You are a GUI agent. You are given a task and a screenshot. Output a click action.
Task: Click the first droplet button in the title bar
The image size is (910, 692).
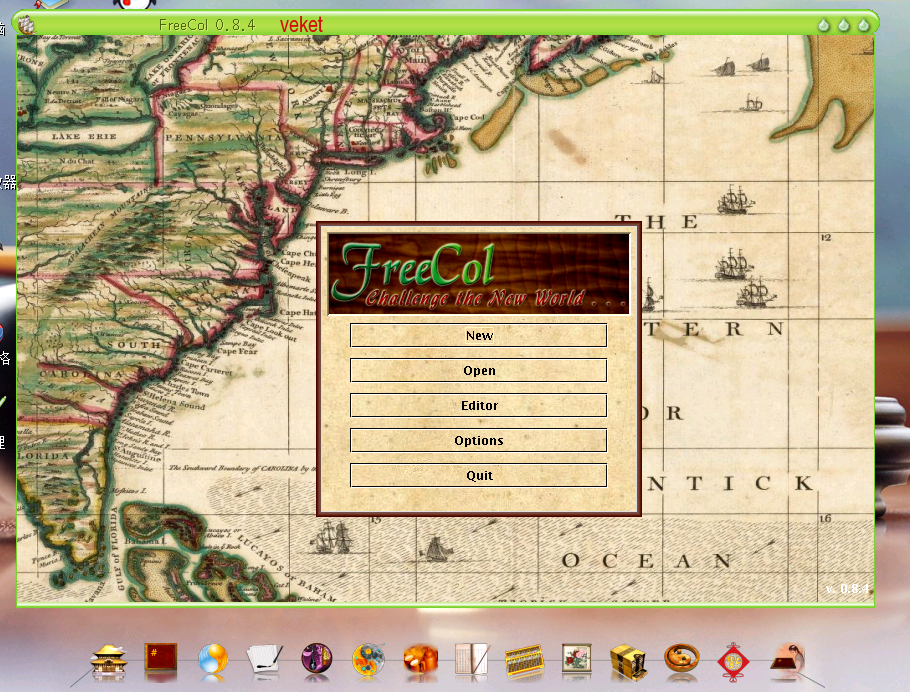pyautogui.click(x=824, y=25)
